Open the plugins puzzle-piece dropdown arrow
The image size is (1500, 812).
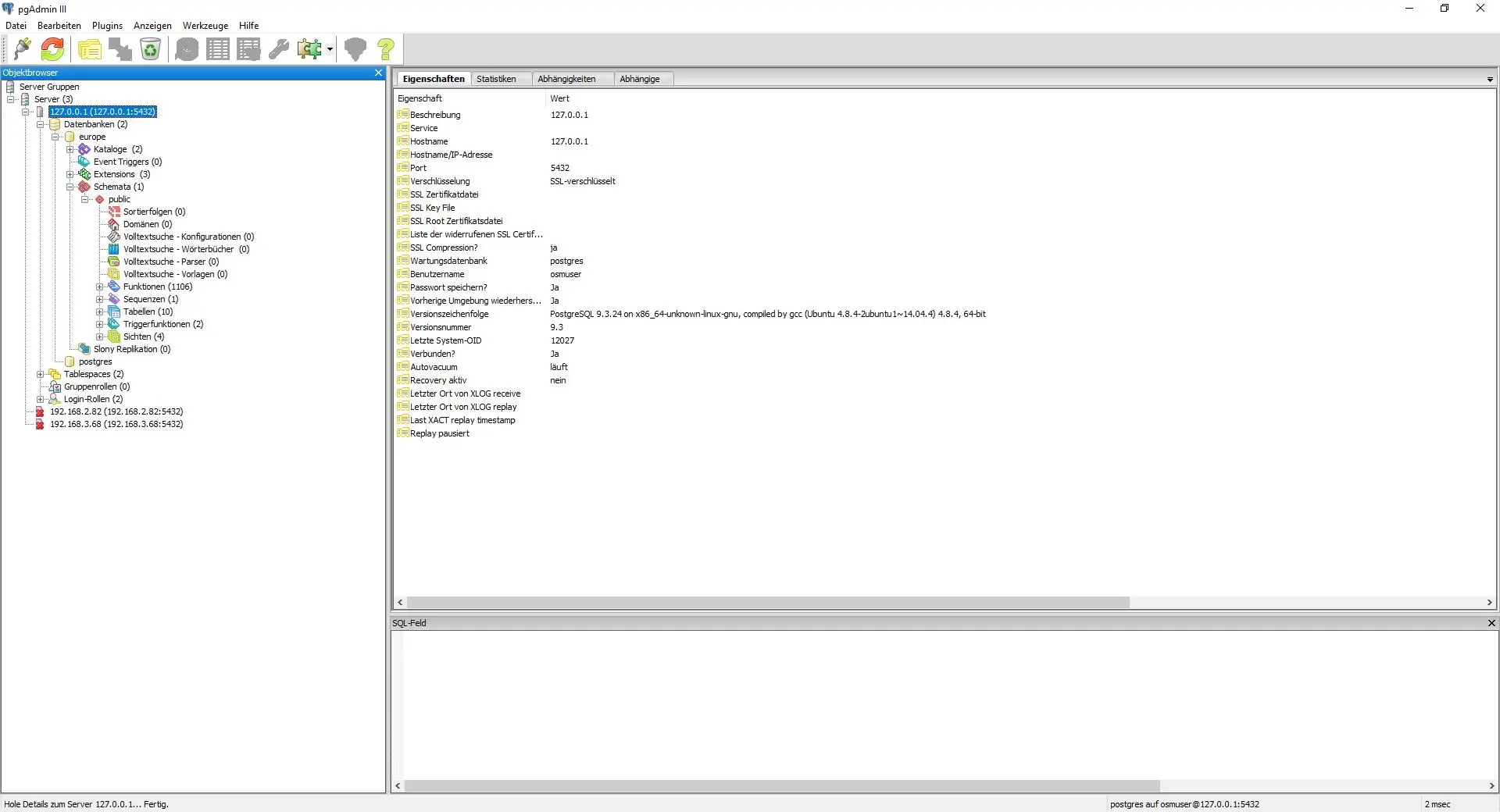330,49
